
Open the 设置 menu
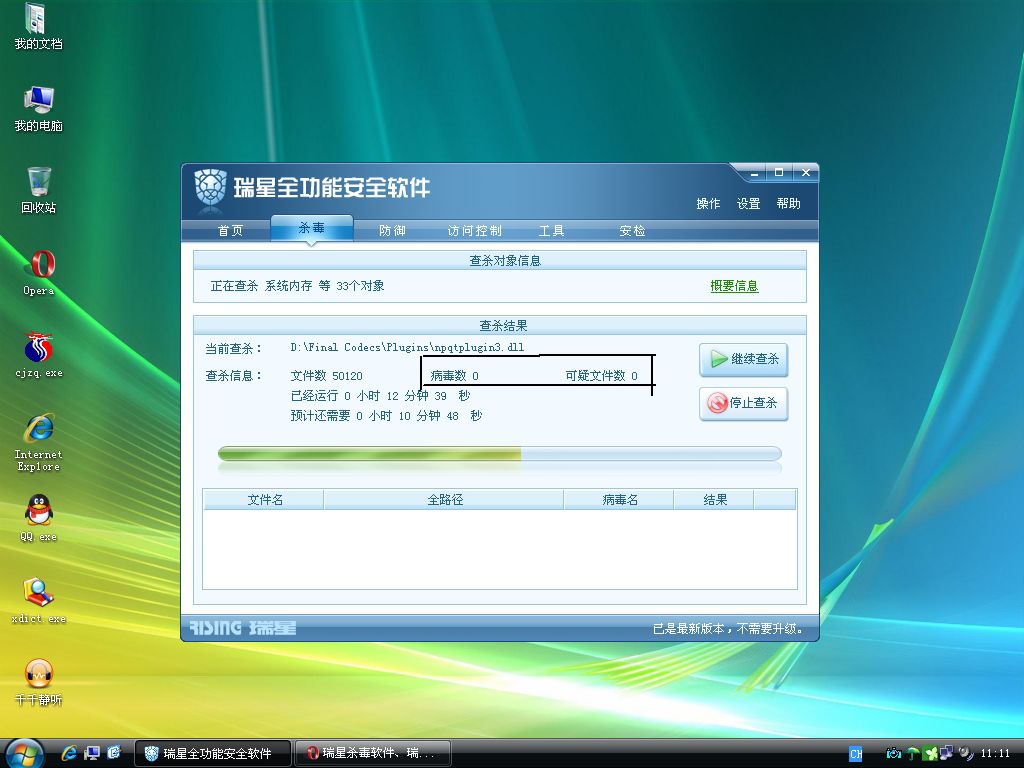point(748,204)
